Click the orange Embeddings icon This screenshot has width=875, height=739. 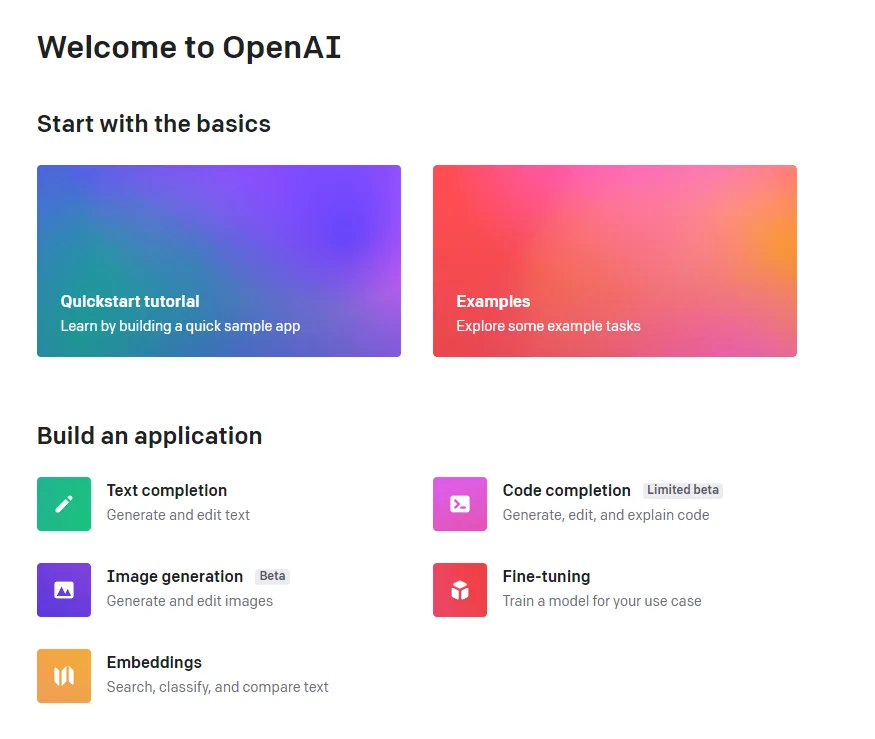(x=64, y=676)
